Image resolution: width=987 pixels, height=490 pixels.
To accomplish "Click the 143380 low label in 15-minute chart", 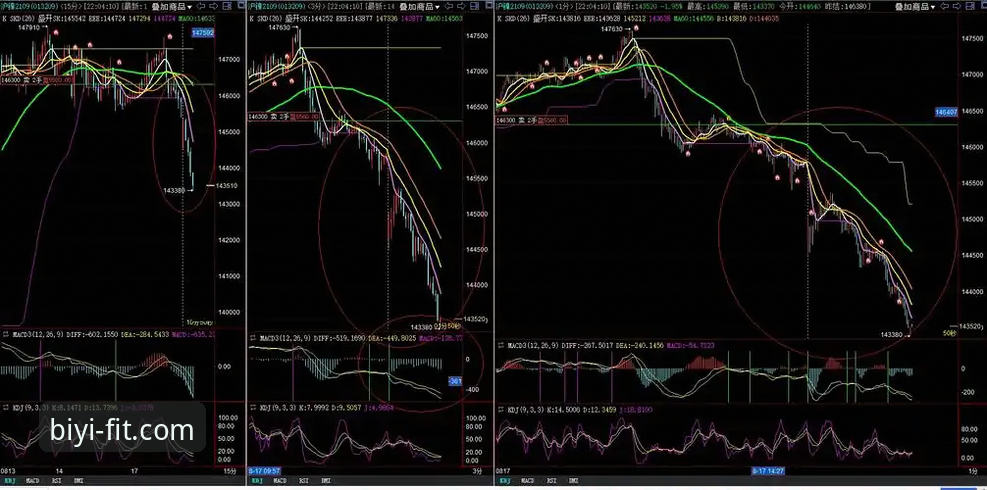I will (x=174, y=190).
